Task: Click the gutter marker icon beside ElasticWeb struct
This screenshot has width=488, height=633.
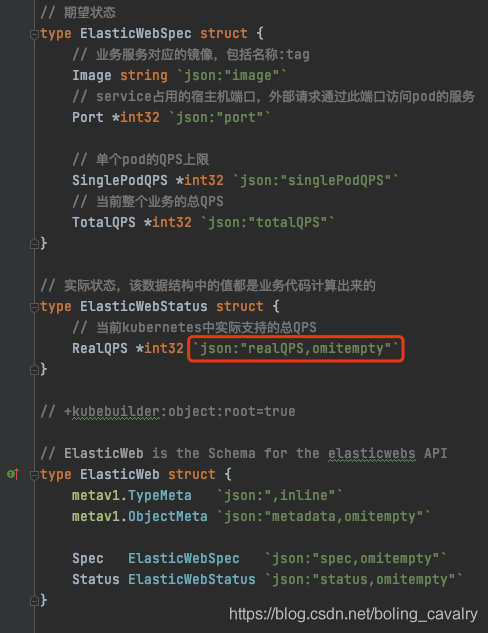Action: (x=13, y=474)
